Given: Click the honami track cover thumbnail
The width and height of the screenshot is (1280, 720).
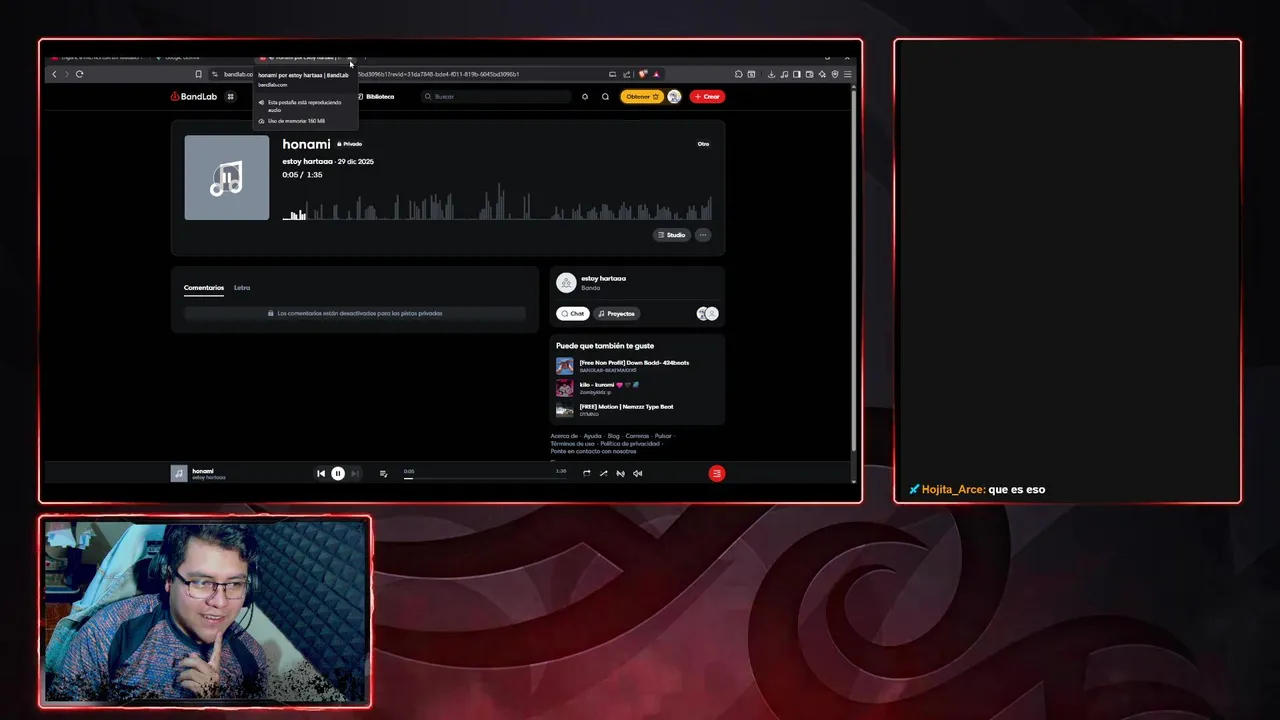Looking at the screenshot, I should 227,178.
